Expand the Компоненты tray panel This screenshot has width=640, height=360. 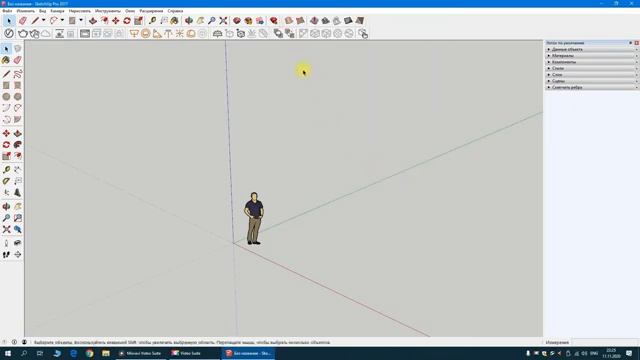point(592,62)
